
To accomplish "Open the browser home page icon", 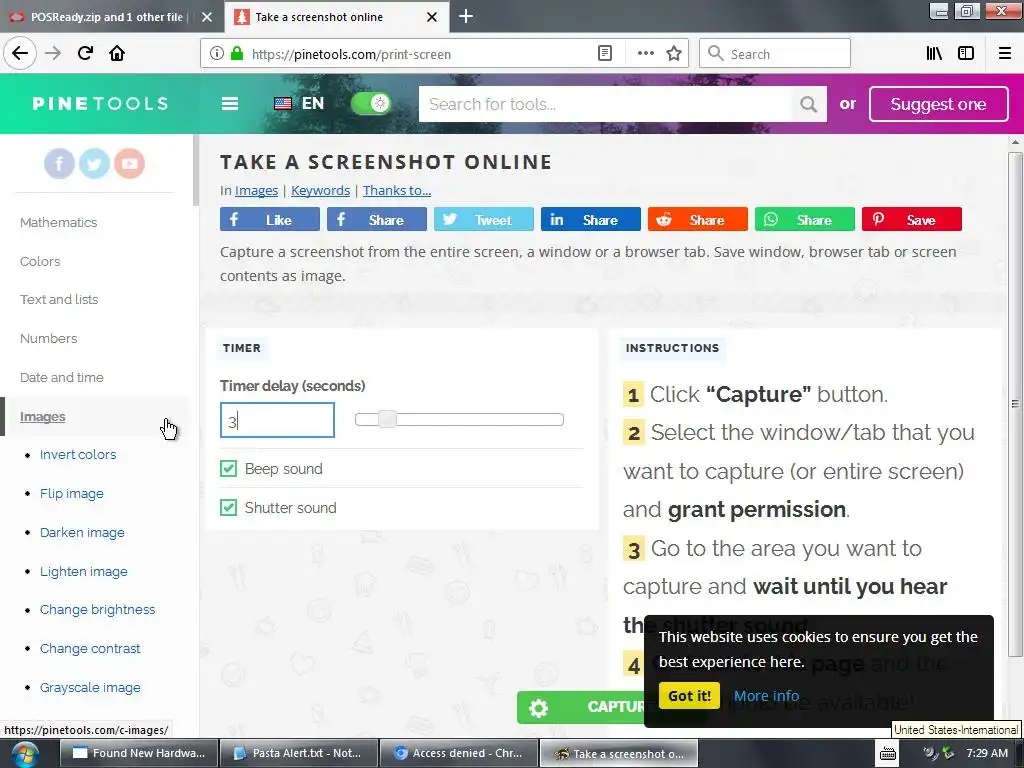I will [x=117, y=54].
